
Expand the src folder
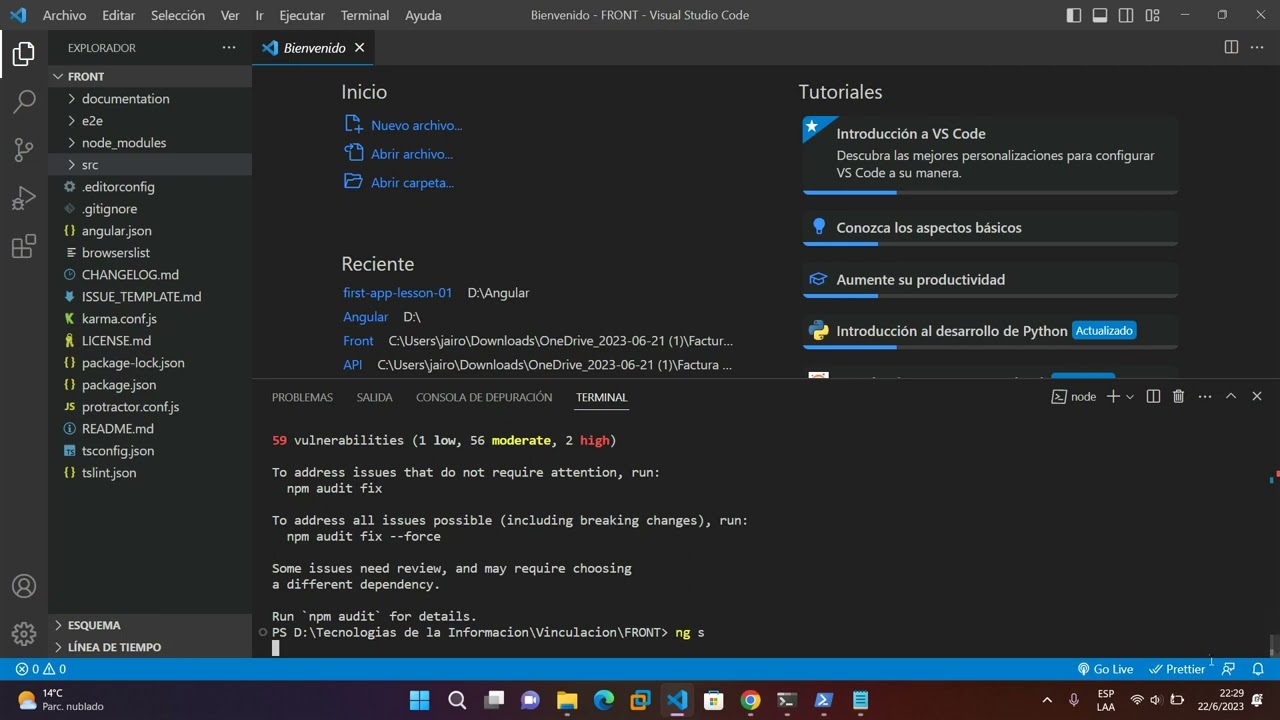click(x=150, y=164)
